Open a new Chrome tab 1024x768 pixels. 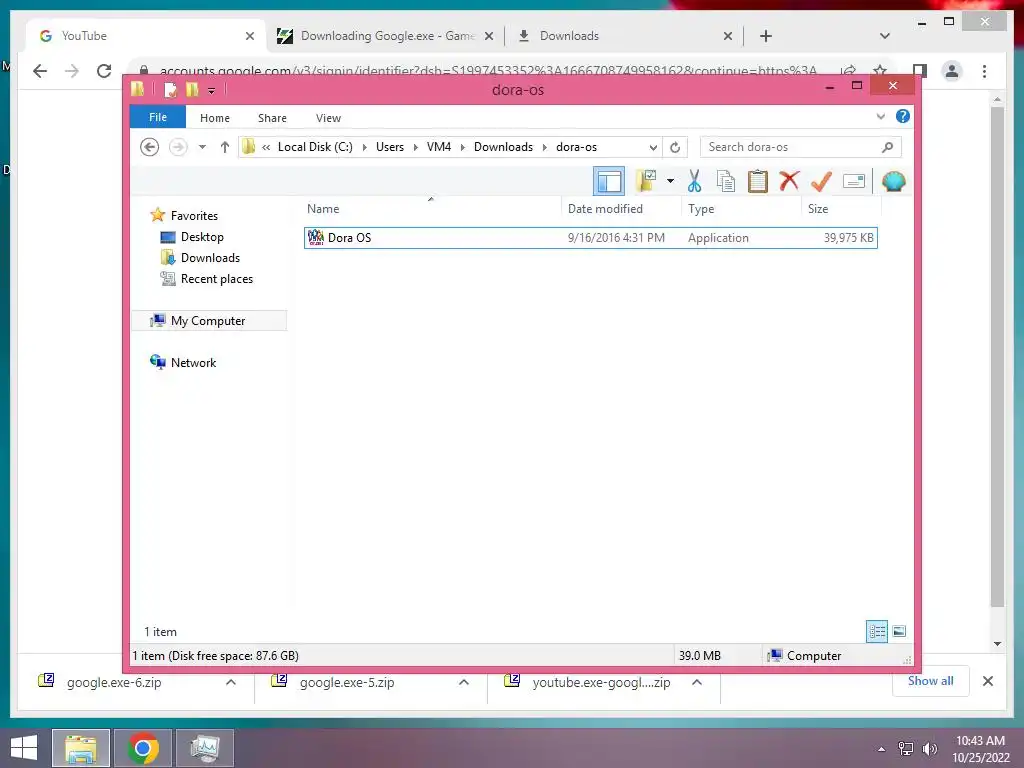766,36
